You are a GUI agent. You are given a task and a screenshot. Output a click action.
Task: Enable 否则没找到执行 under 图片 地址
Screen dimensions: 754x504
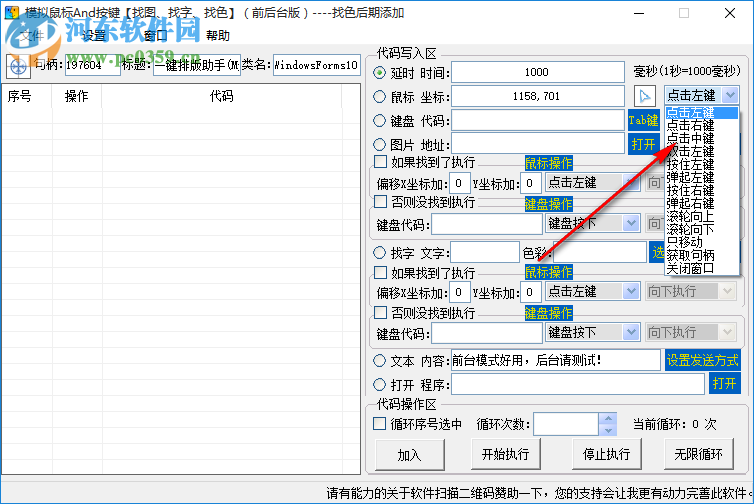click(380, 202)
